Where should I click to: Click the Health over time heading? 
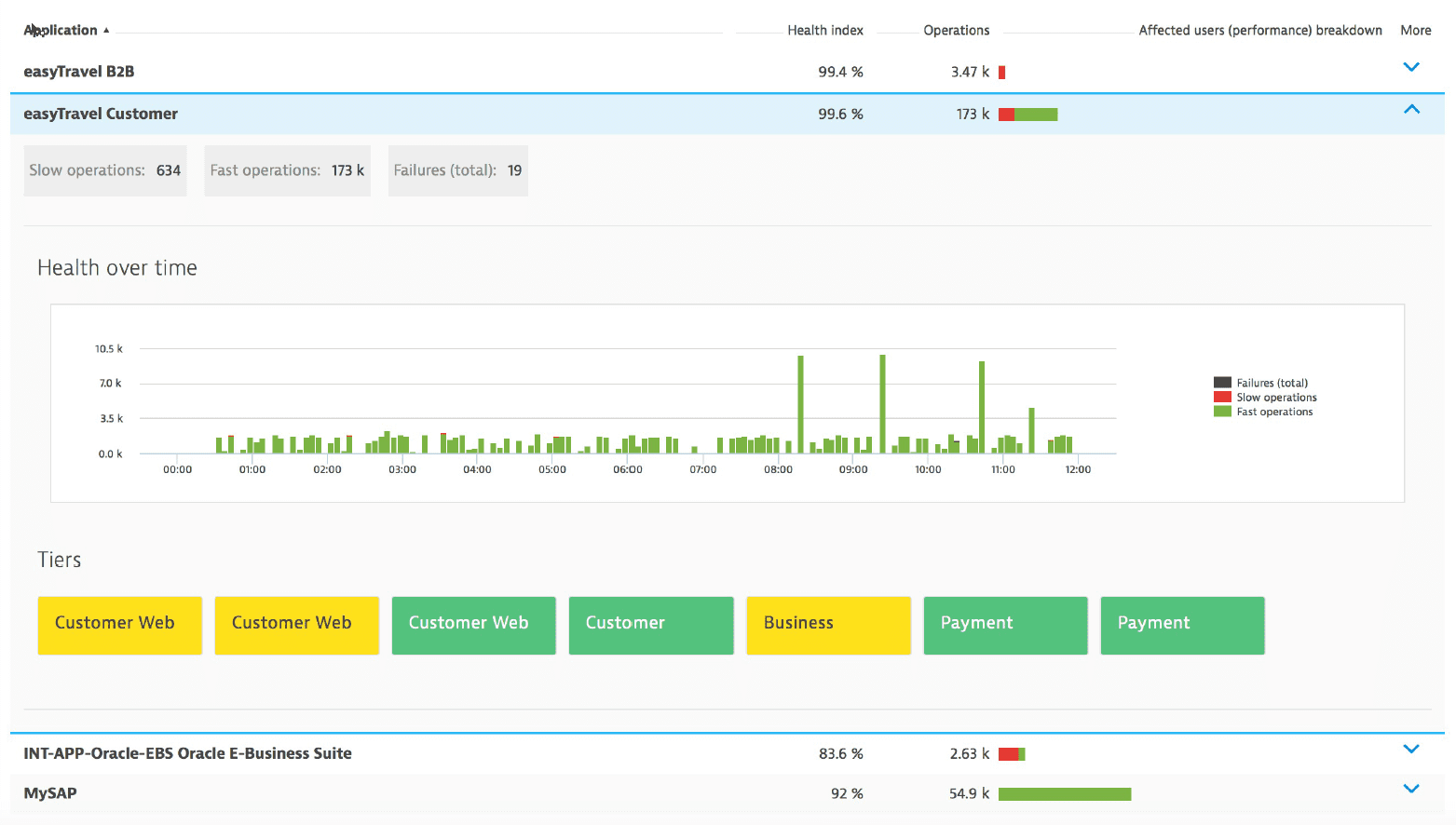117,268
